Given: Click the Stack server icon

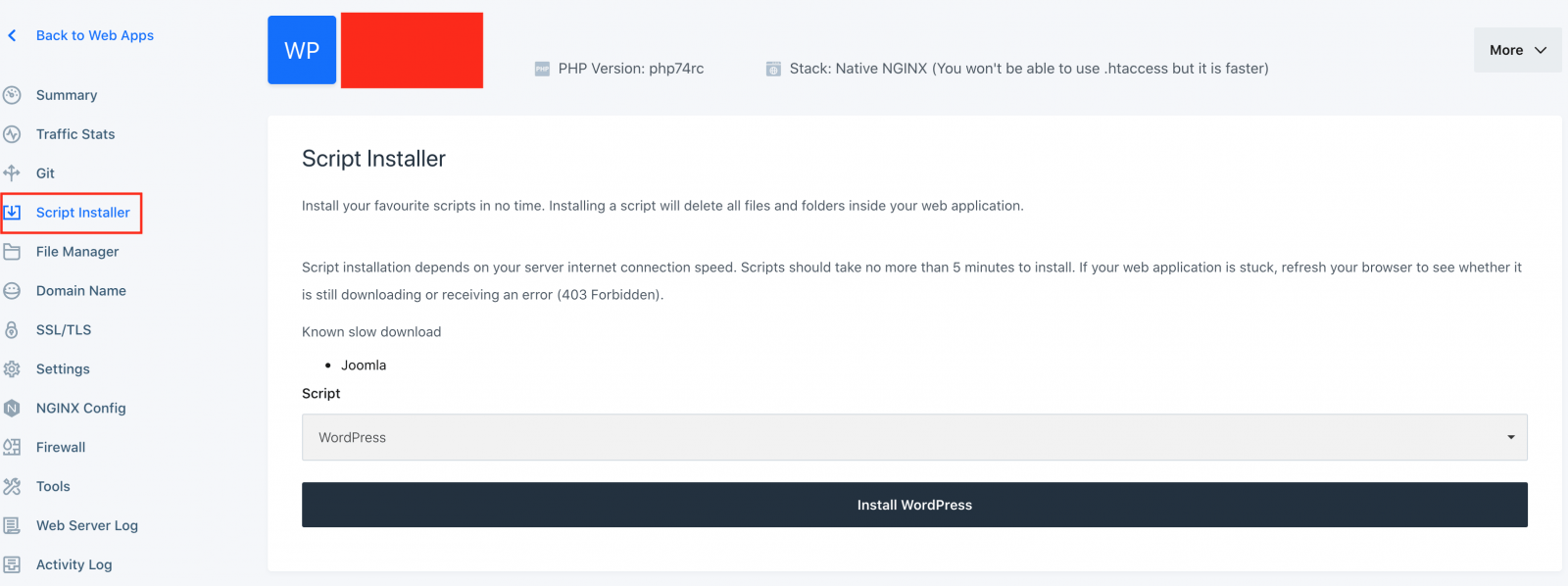Looking at the screenshot, I should pos(773,69).
